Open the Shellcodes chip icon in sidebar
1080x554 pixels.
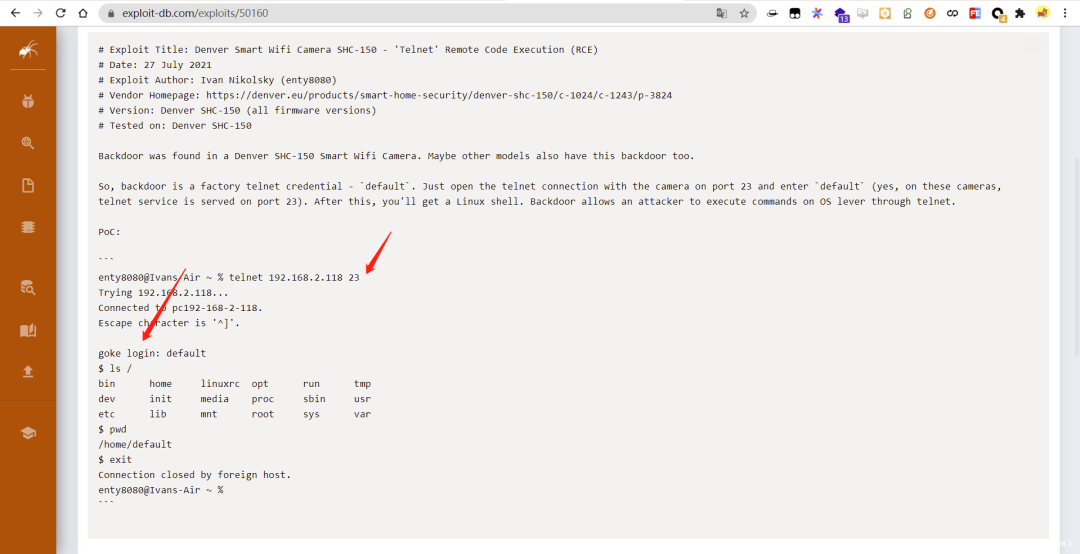pyautogui.click(x=28, y=227)
